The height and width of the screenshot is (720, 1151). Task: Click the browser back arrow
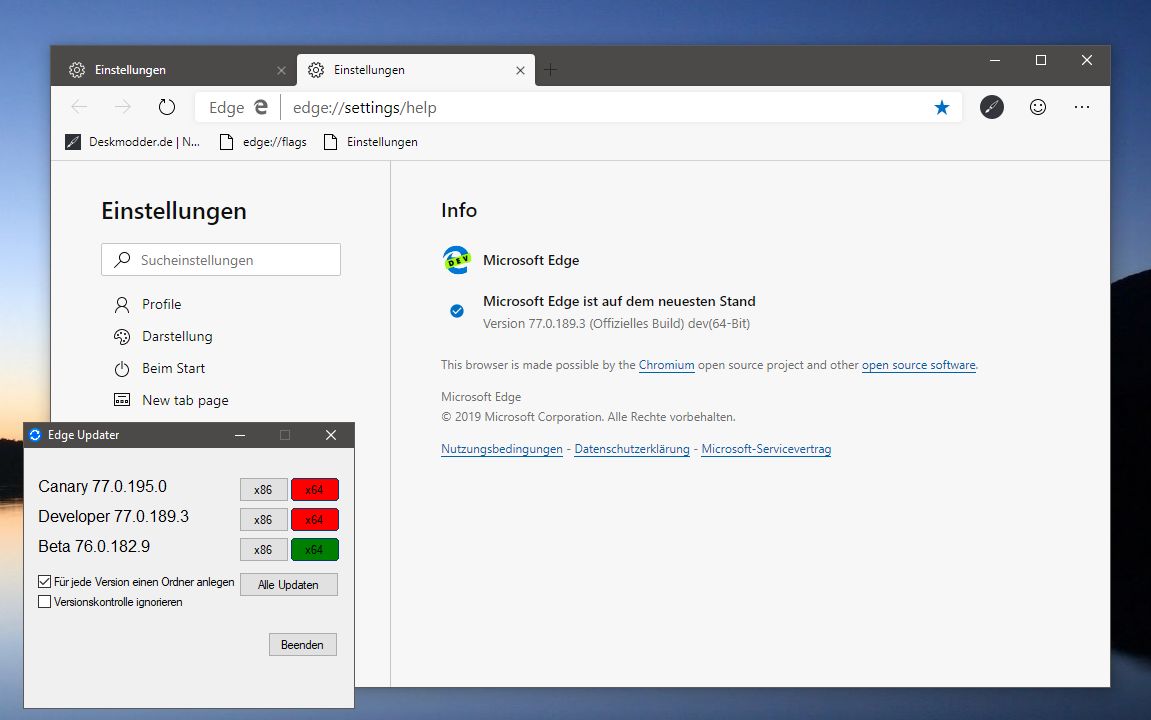(x=79, y=107)
